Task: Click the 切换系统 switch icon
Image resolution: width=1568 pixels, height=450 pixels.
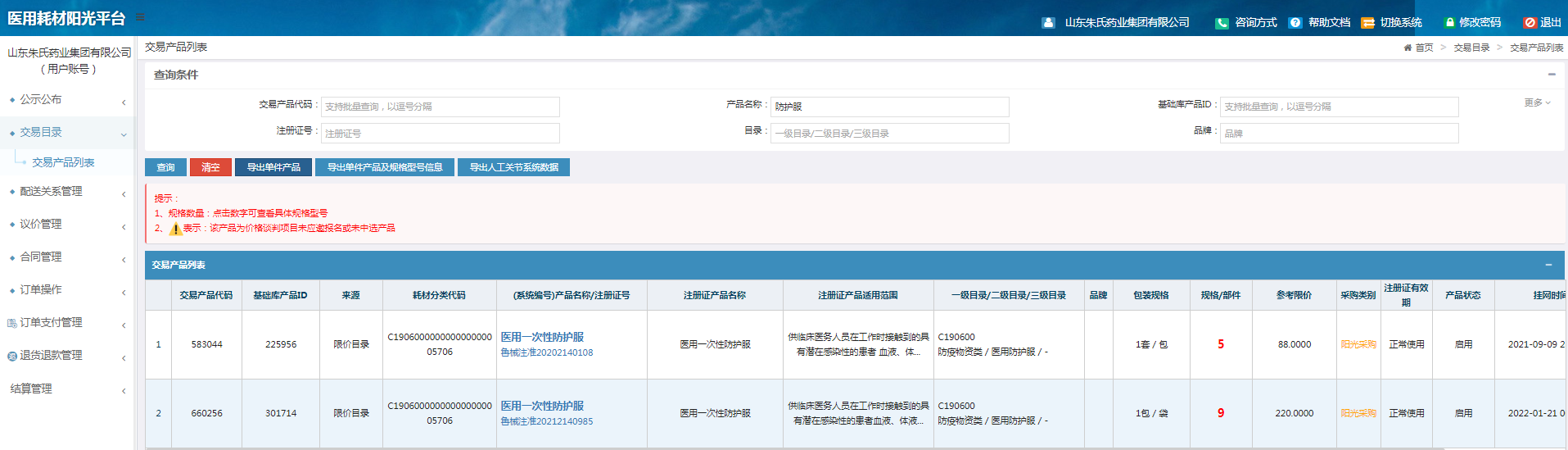Action: pos(1367,23)
